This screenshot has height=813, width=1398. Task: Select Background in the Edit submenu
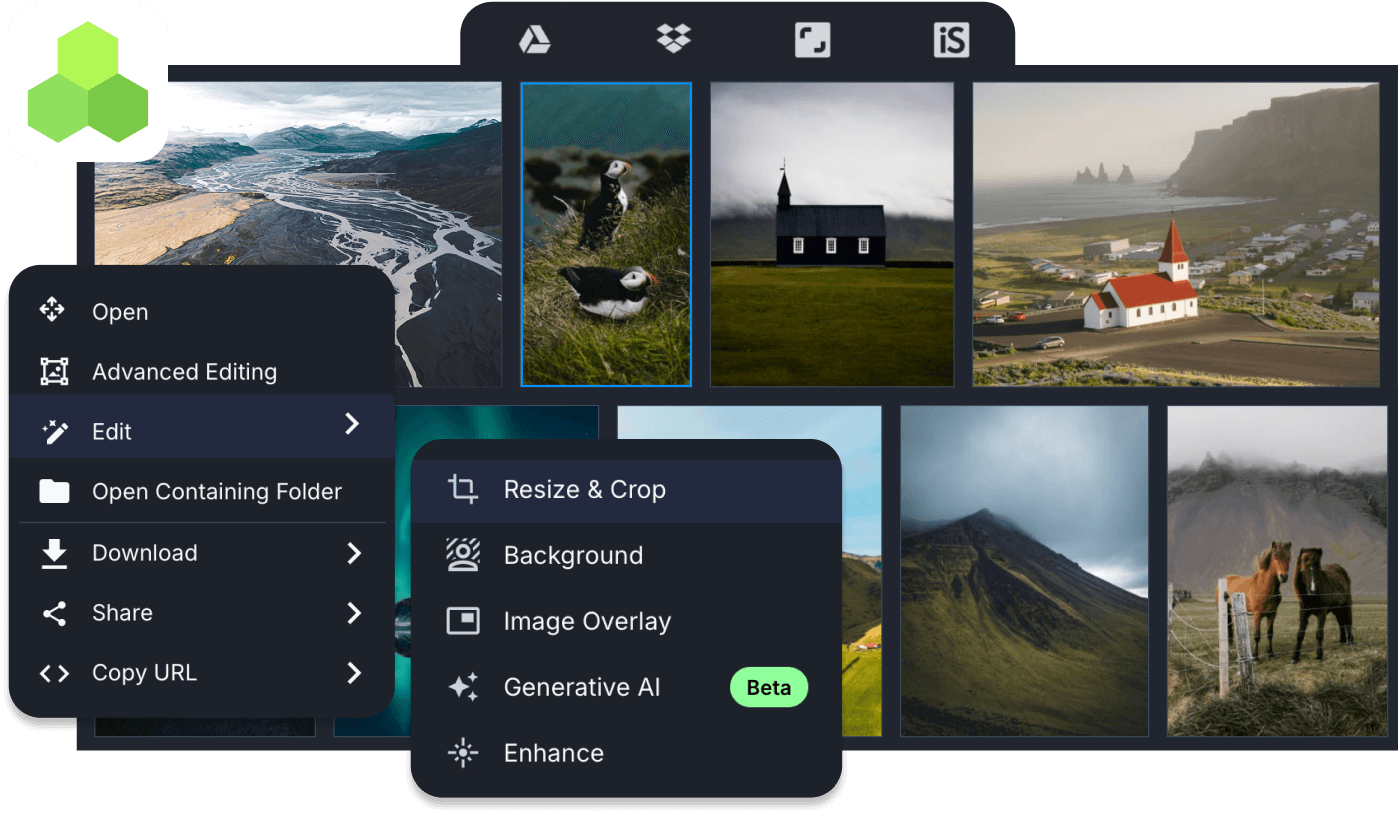[626, 555]
